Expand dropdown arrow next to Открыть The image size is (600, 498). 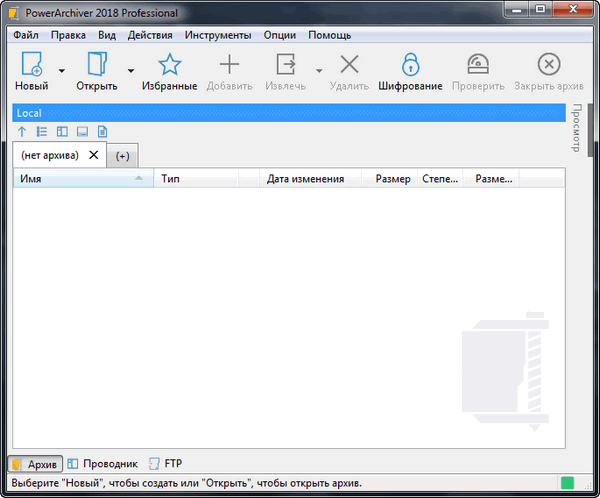pyautogui.click(x=131, y=70)
